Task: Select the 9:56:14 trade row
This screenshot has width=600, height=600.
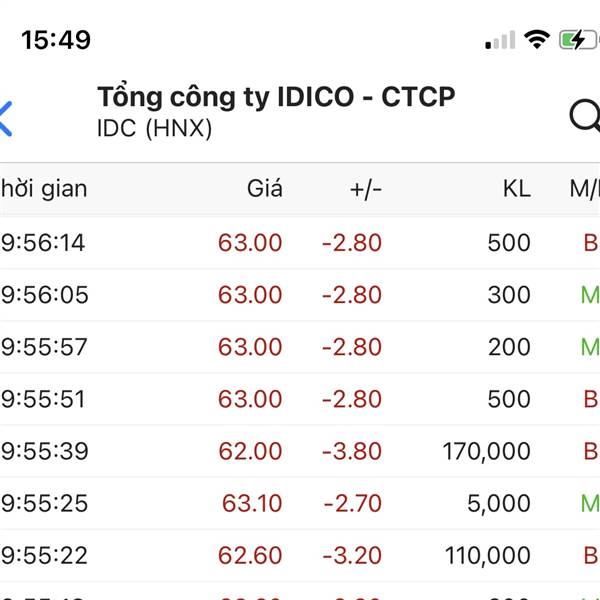Action: tap(300, 243)
